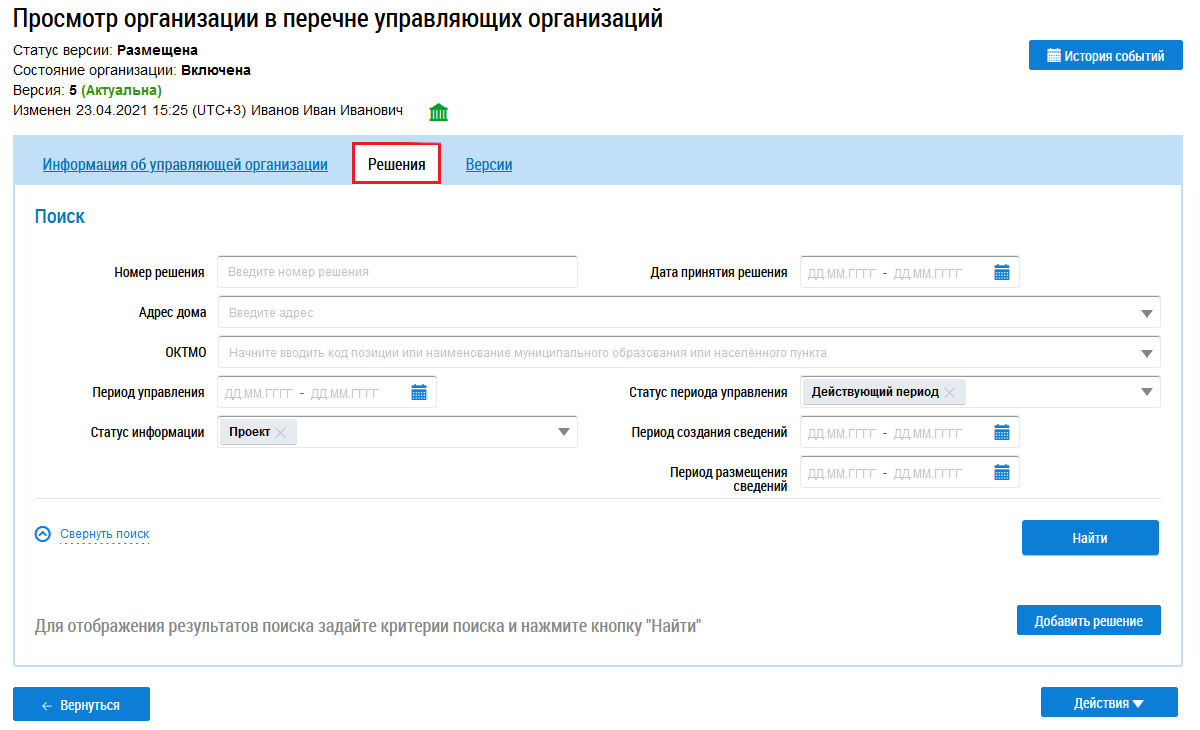Click the Добавить решение button
Image resolution: width=1200 pixels, height=730 pixels.
point(1089,621)
